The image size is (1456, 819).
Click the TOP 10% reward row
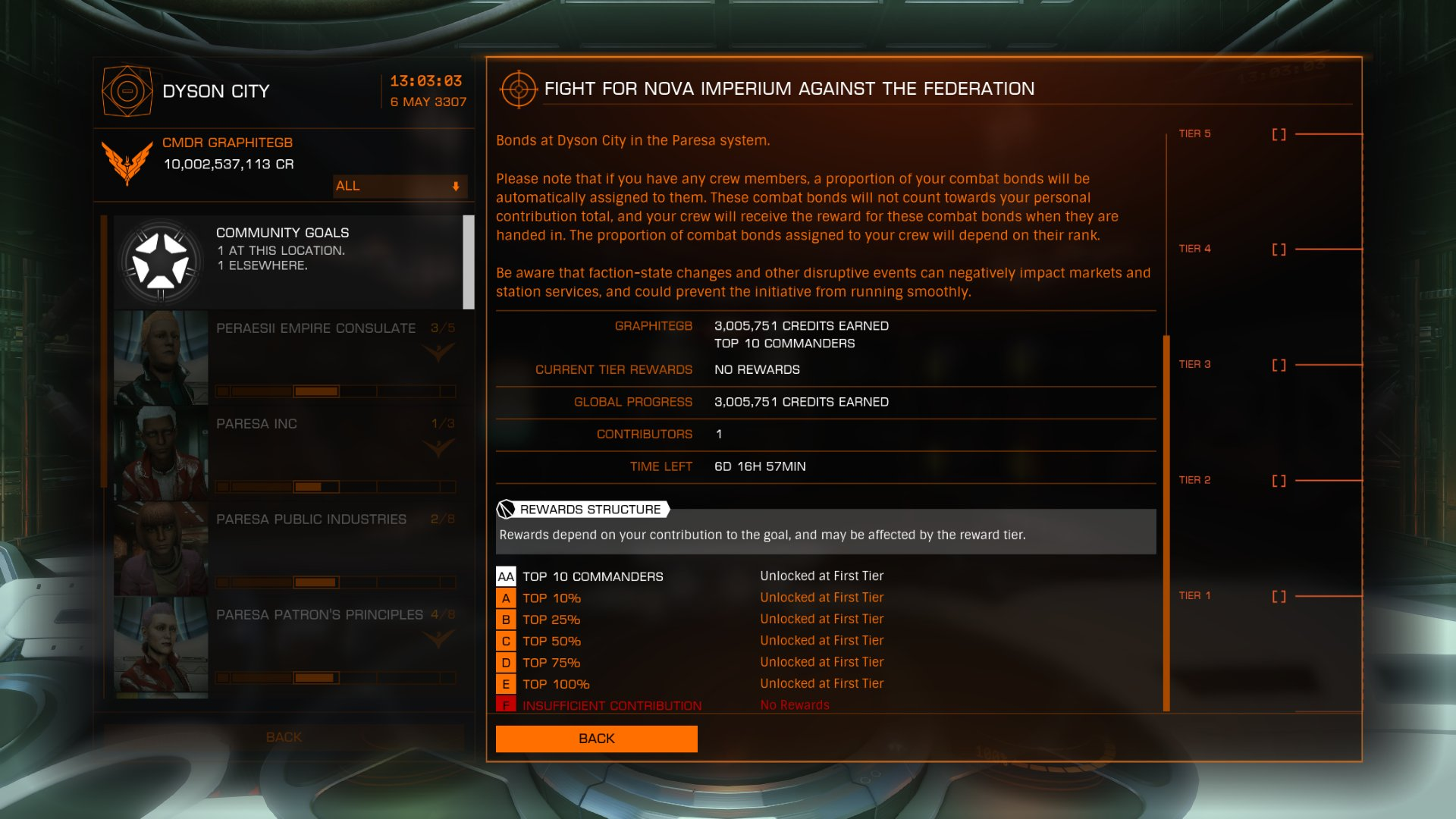[826, 598]
